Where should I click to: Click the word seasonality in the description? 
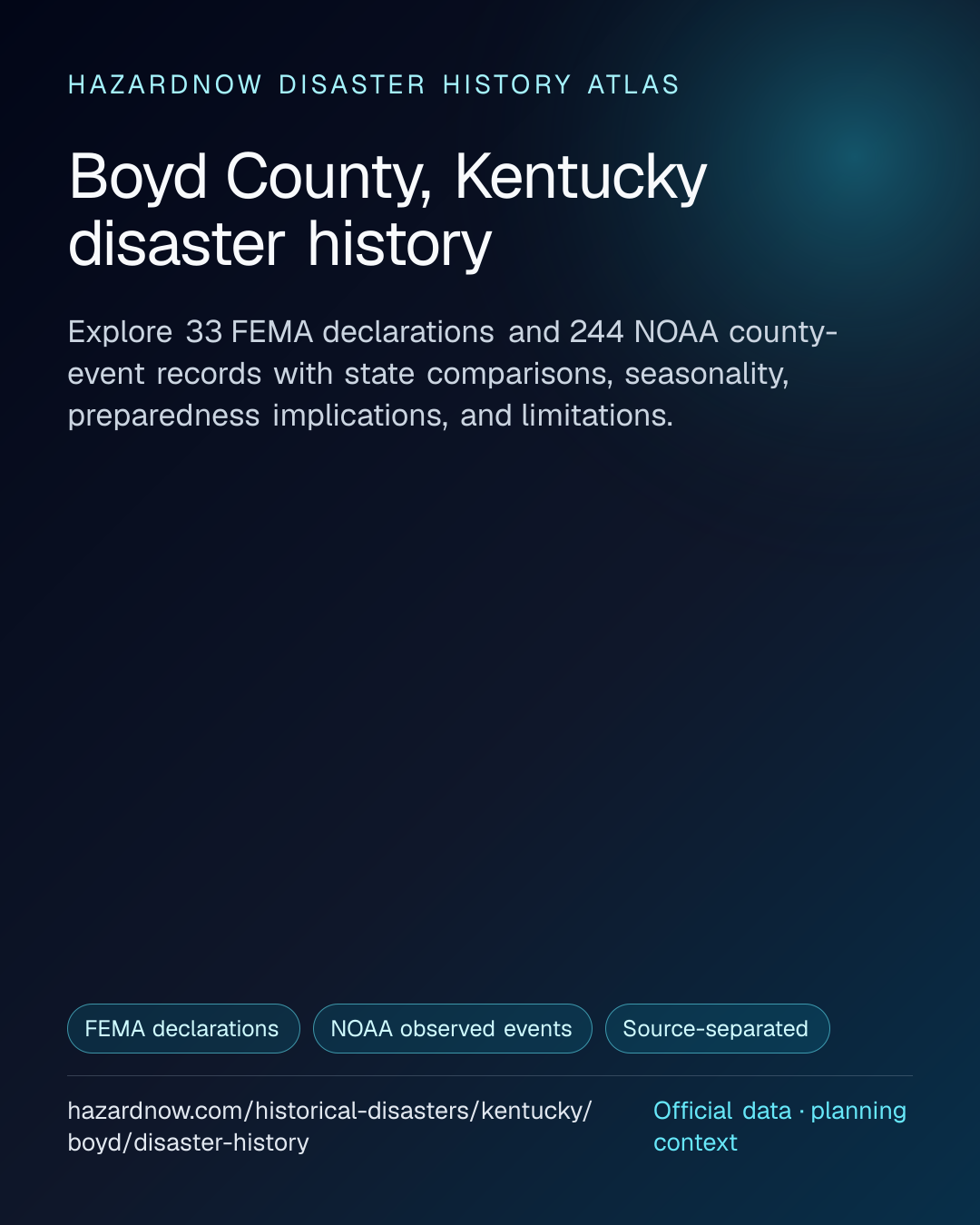[707, 374]
